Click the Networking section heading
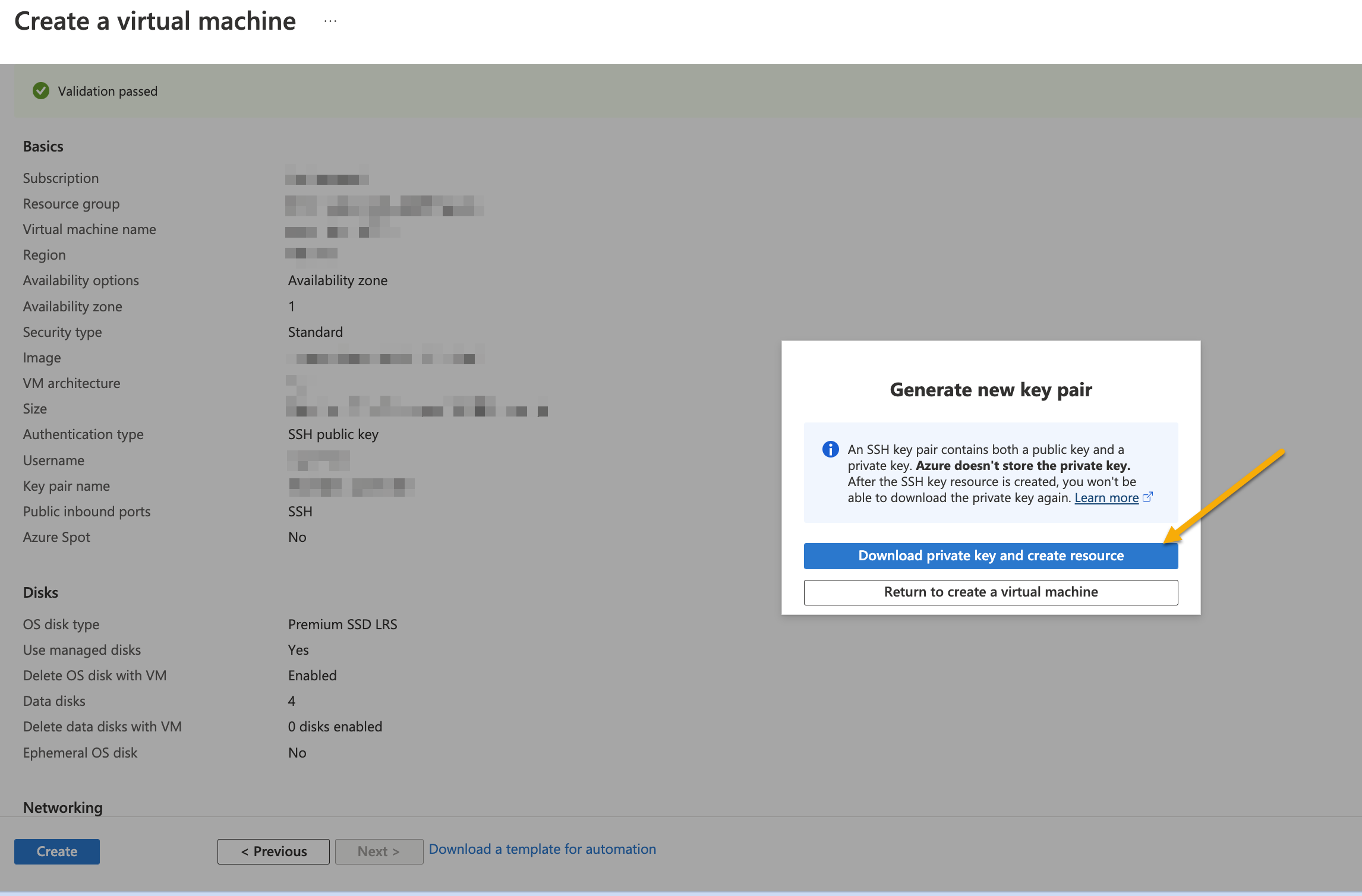Screen dimensions: 1362x896 63,807
